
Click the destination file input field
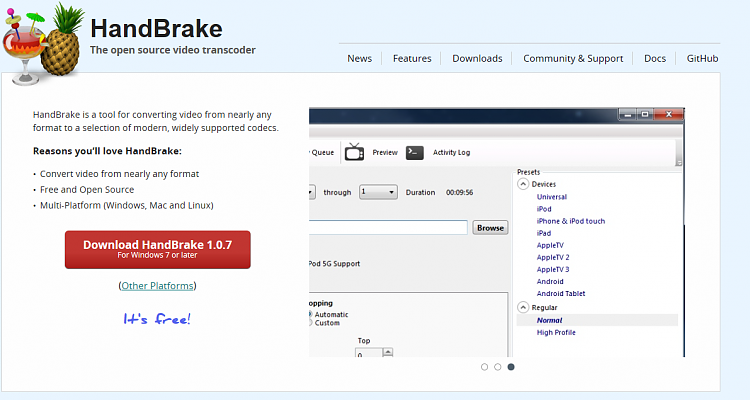[x=388, y=227]
